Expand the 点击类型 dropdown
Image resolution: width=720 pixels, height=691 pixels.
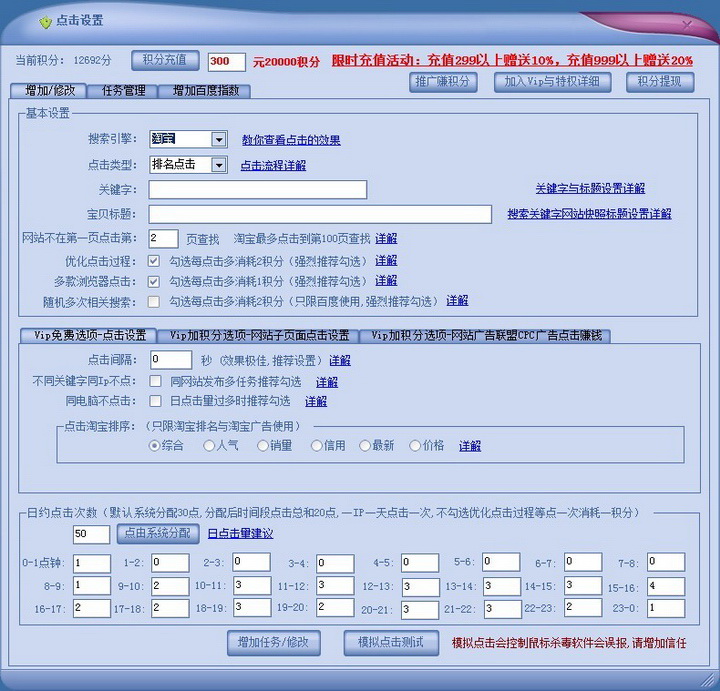(219, 164)
